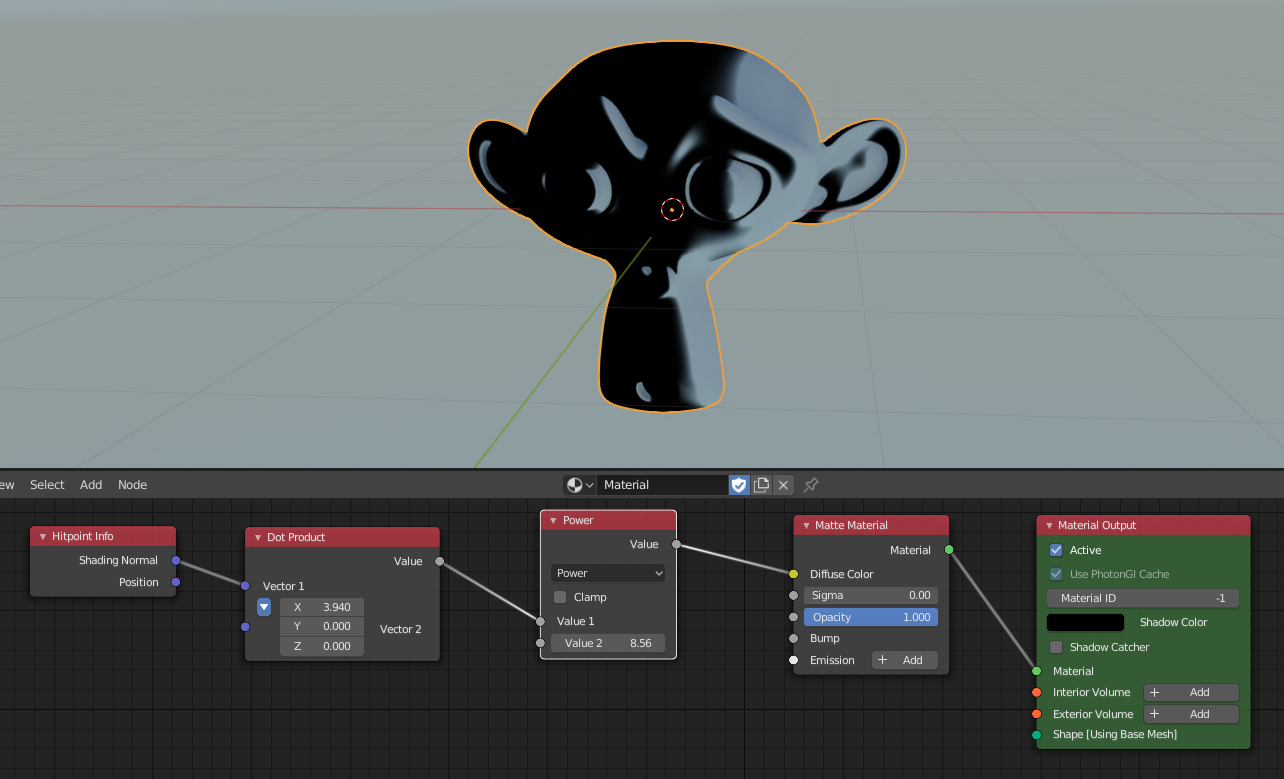Open the Power operation dropdown
This screenshot has width=1284, height=779.
608,573
